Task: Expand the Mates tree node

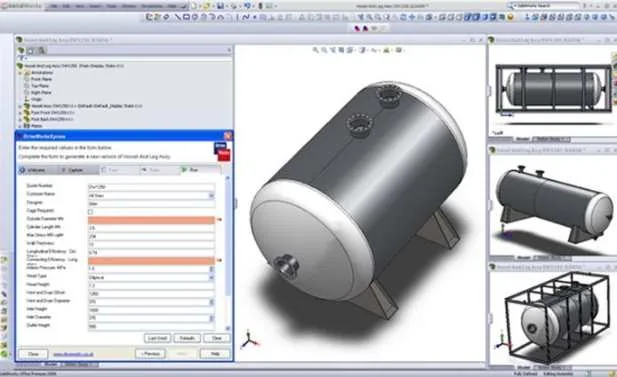Action: [20, 126]
